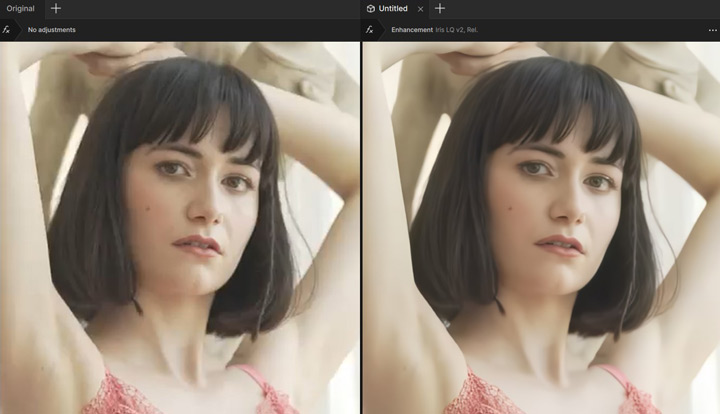Image resolution: width=720 pixels, height=414 pixels.
Task: Select the 'No adjustments' label
Action: coord(51,30)
